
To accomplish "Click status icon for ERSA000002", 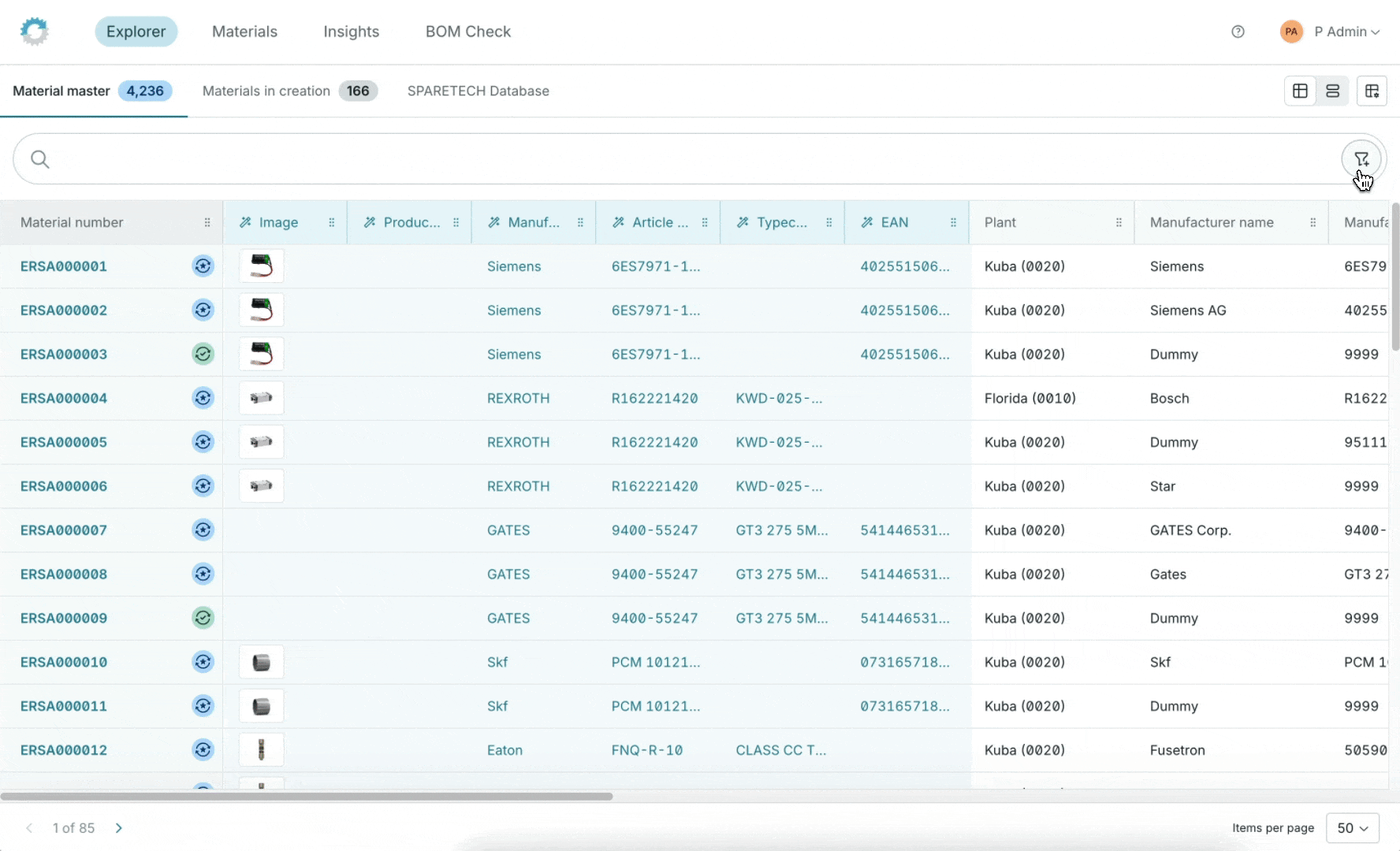I will point(203,310).
